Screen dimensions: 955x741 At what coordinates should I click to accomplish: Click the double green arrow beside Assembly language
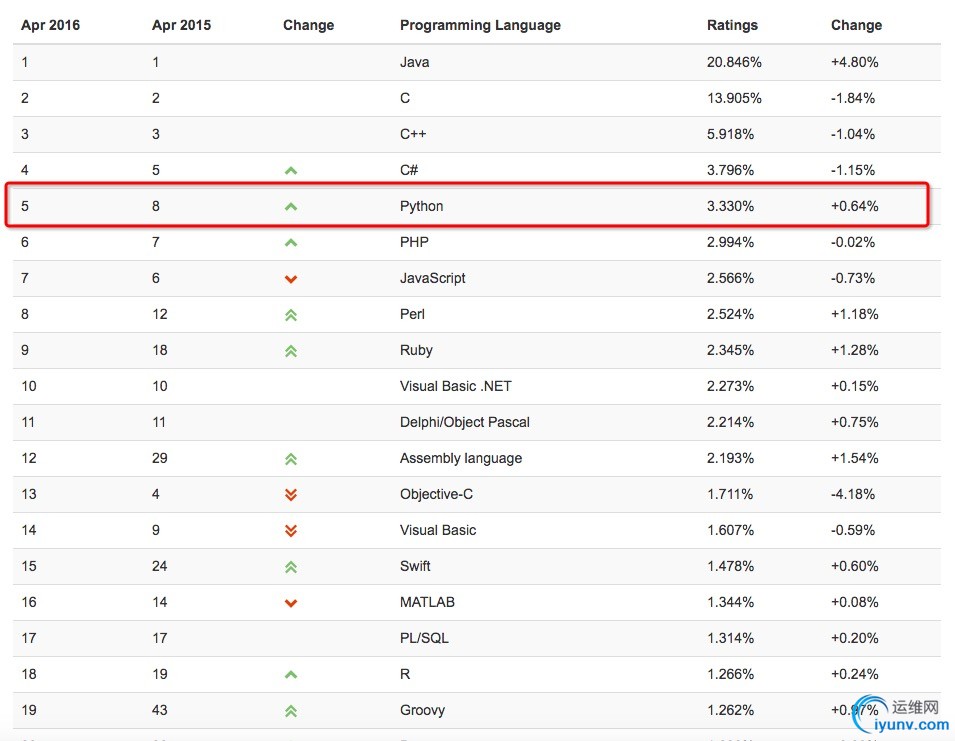tap(291, 458)
